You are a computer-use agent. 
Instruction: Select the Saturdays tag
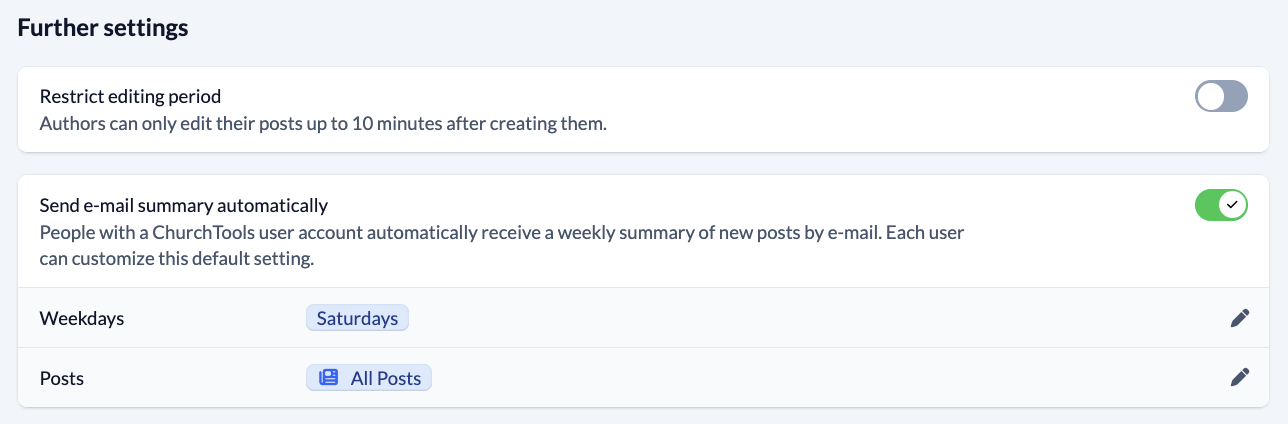(x=357, y=318)
